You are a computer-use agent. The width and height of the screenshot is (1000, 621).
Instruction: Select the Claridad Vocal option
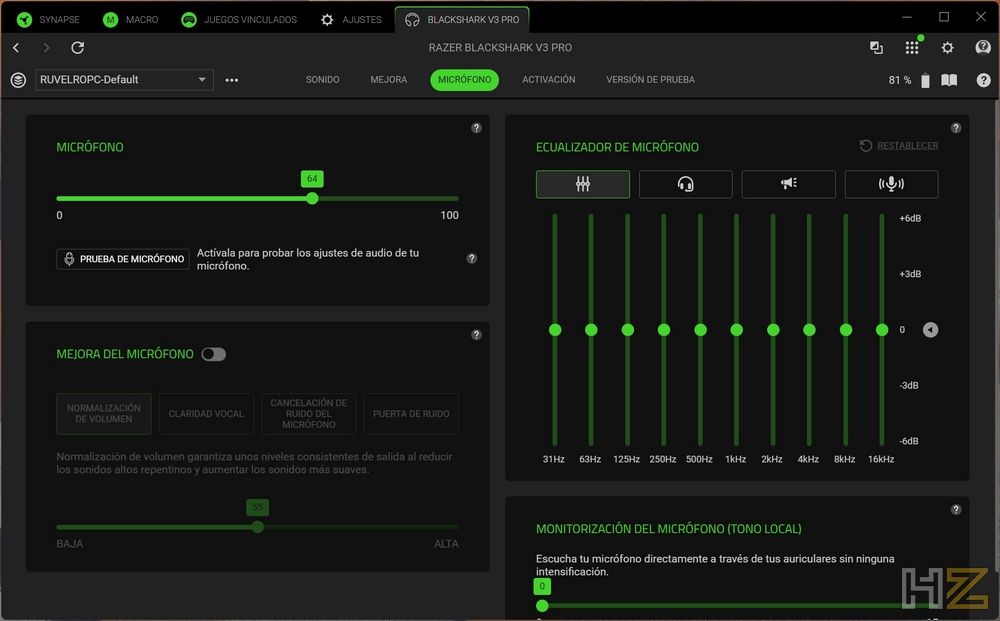206,414
